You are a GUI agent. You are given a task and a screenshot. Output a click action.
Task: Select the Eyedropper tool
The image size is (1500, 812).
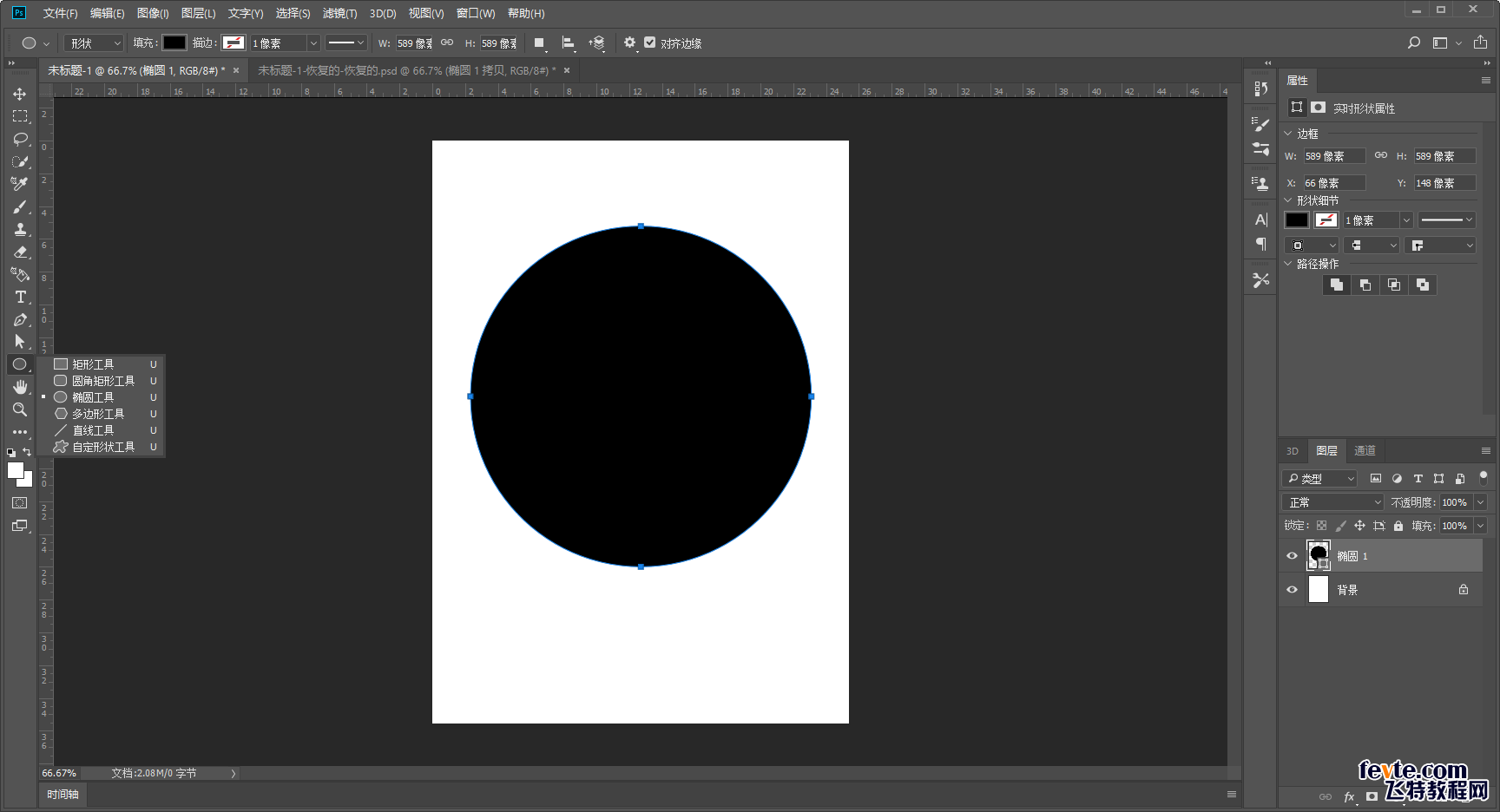(19, 184)
